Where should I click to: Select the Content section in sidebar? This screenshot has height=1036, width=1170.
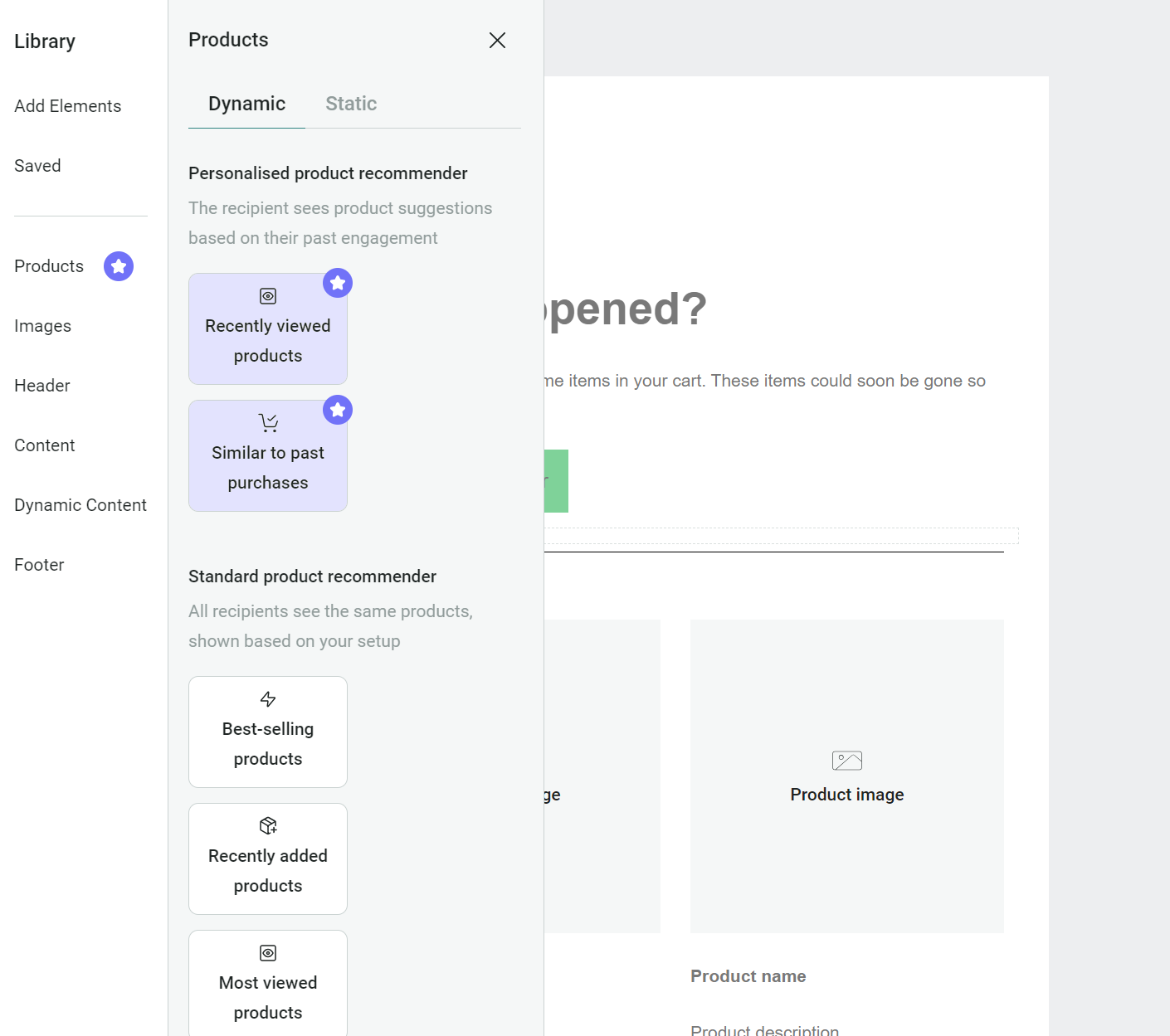click(x=44, y=445)
